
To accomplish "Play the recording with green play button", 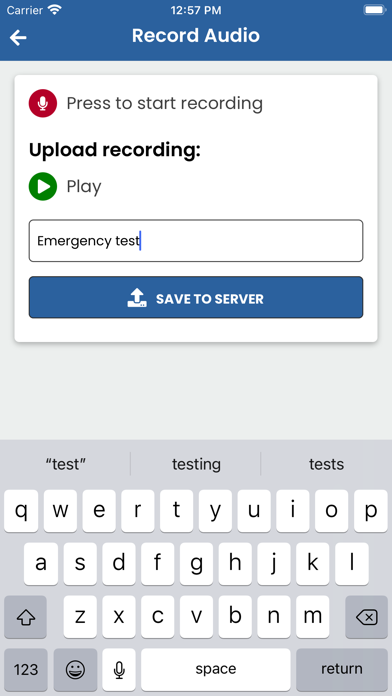I will click(43, 186).
